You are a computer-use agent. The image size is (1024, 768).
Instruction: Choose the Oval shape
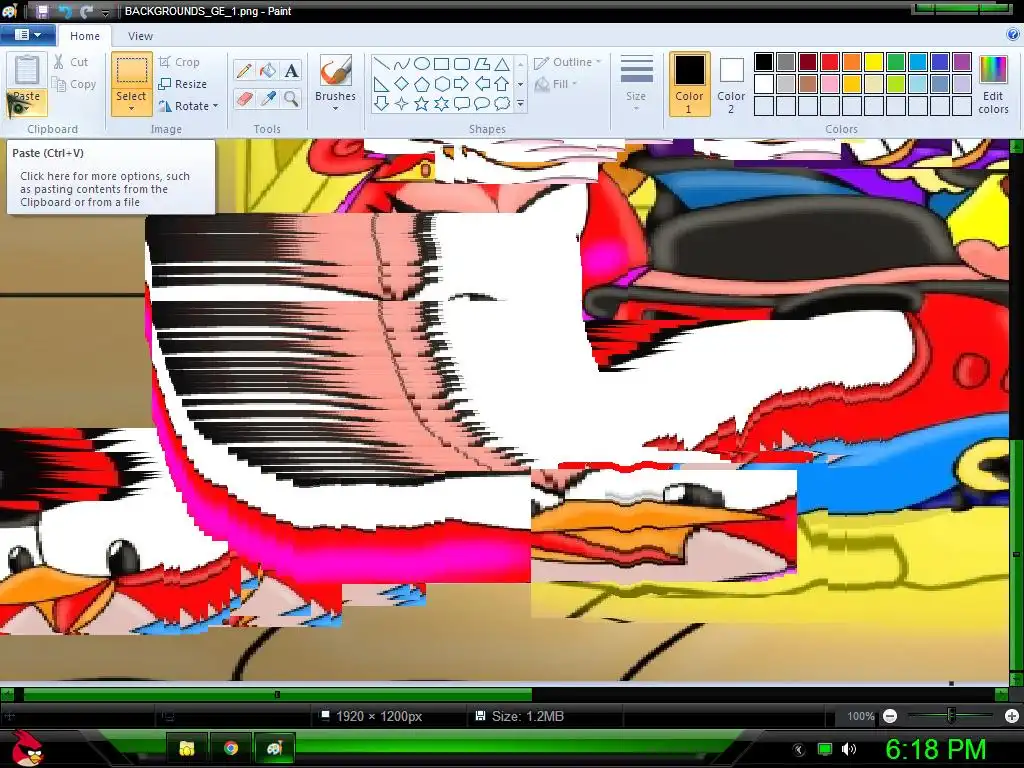[422, 64]
